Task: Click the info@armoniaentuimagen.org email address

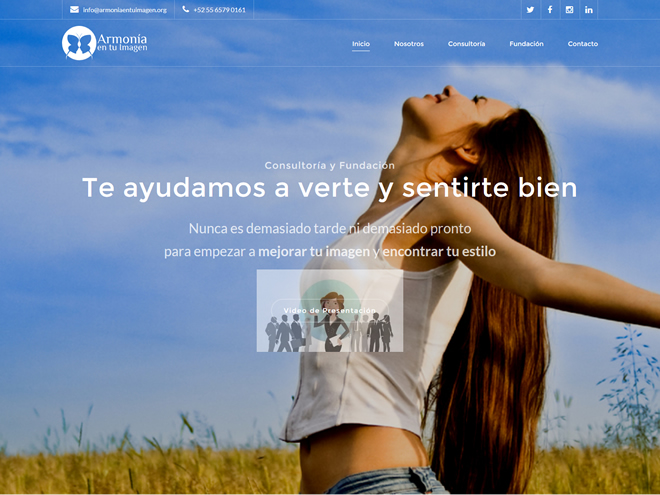Action: (x=124, y=10)
